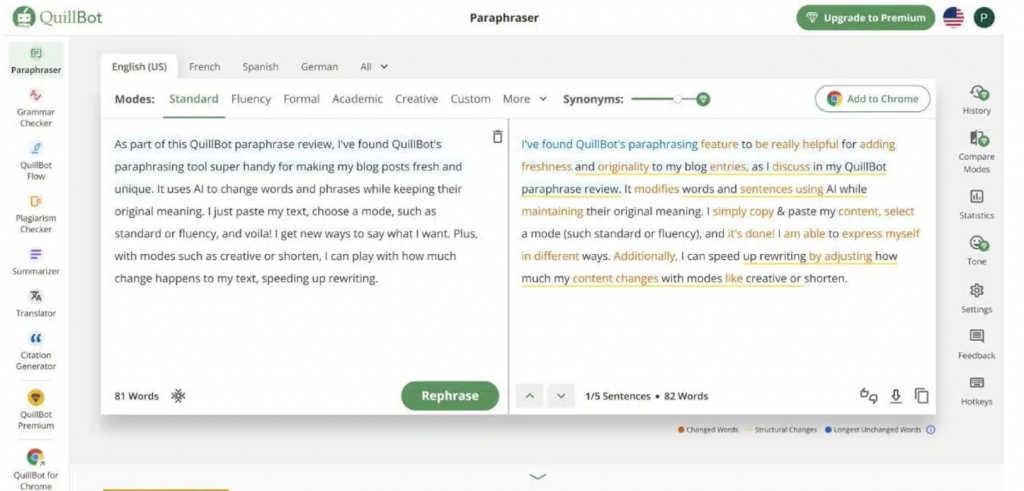This screenshot has width=1024, height=491.
Task: Click the "81 Words" counter
Action: 136,396
